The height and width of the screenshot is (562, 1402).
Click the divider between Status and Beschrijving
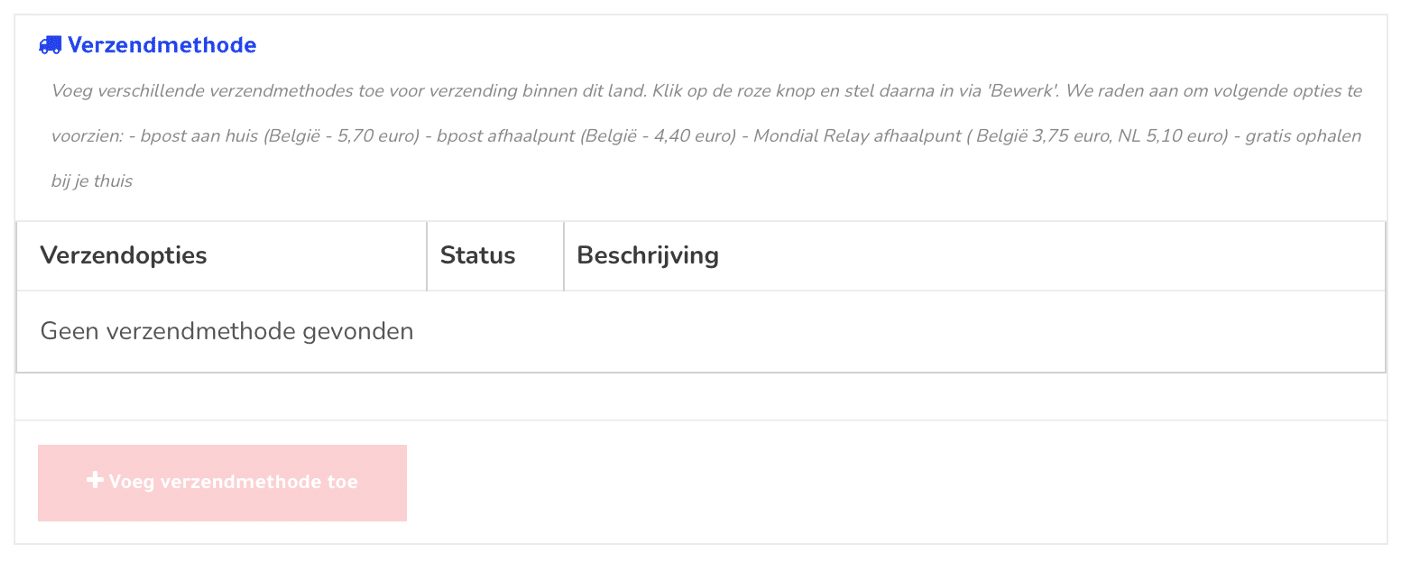[x=564, y=256]
